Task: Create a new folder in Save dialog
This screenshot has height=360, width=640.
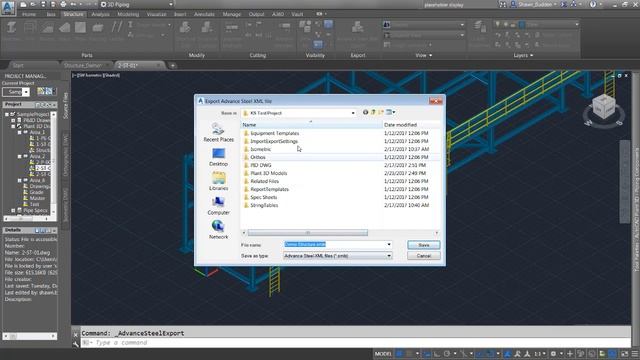Action: (x=381, y=112)
